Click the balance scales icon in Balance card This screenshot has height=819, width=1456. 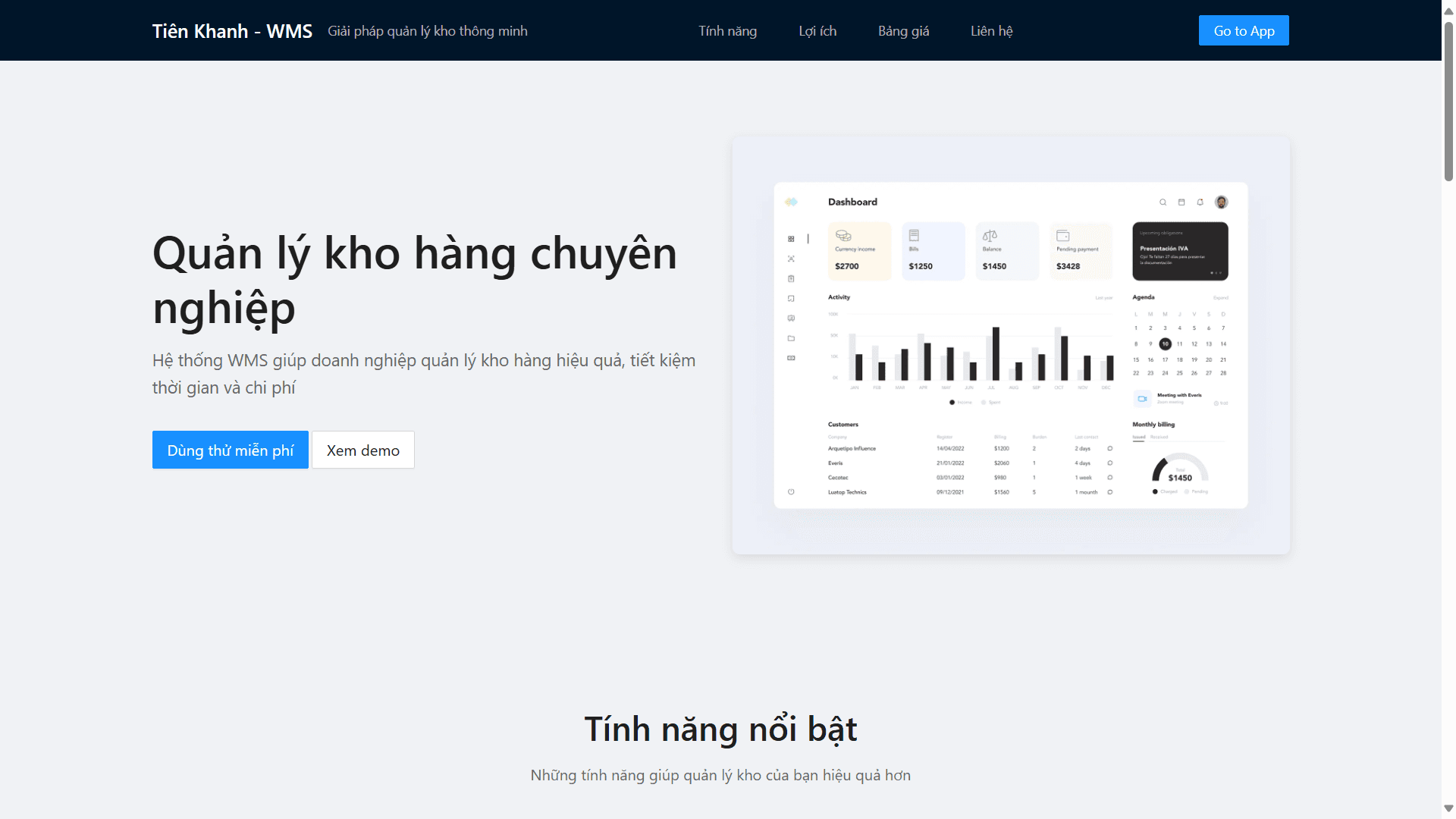click(x=990, y=236)
